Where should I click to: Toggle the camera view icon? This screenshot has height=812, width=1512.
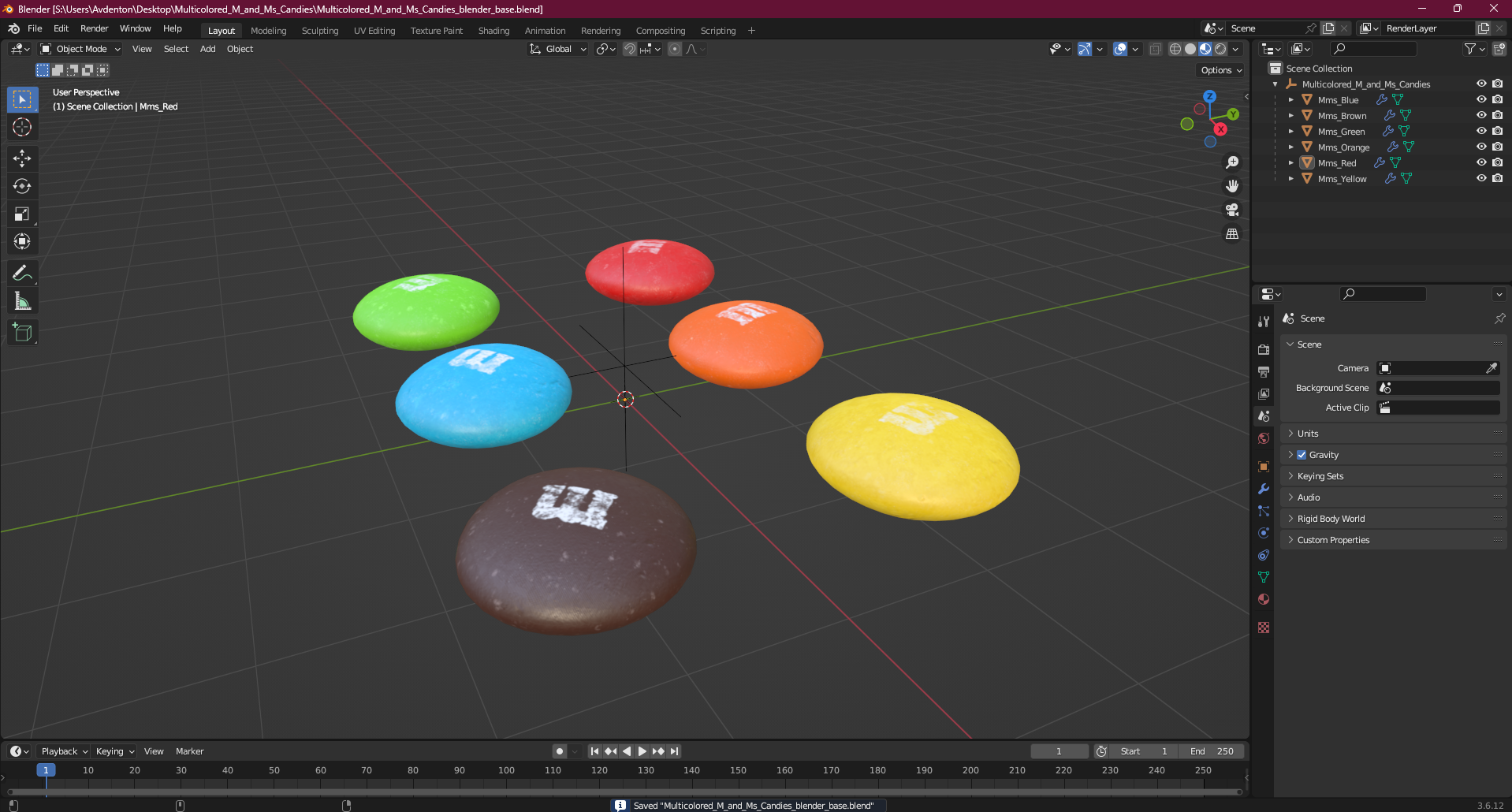[x=1232, y=210]
